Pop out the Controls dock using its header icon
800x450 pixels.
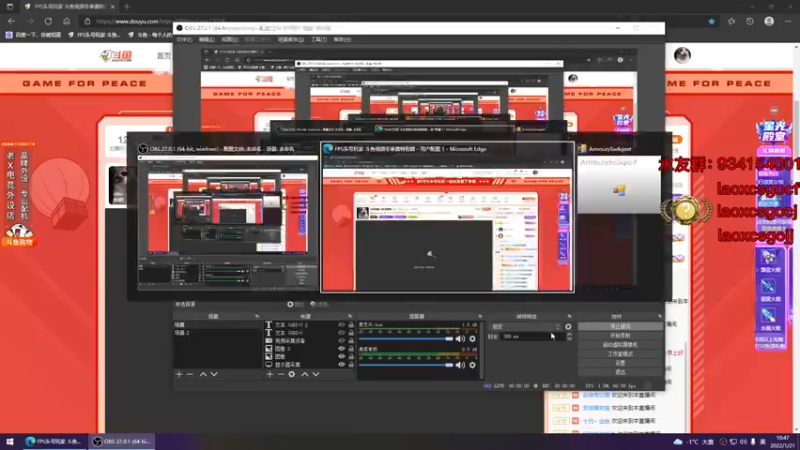tap(660, 316)
